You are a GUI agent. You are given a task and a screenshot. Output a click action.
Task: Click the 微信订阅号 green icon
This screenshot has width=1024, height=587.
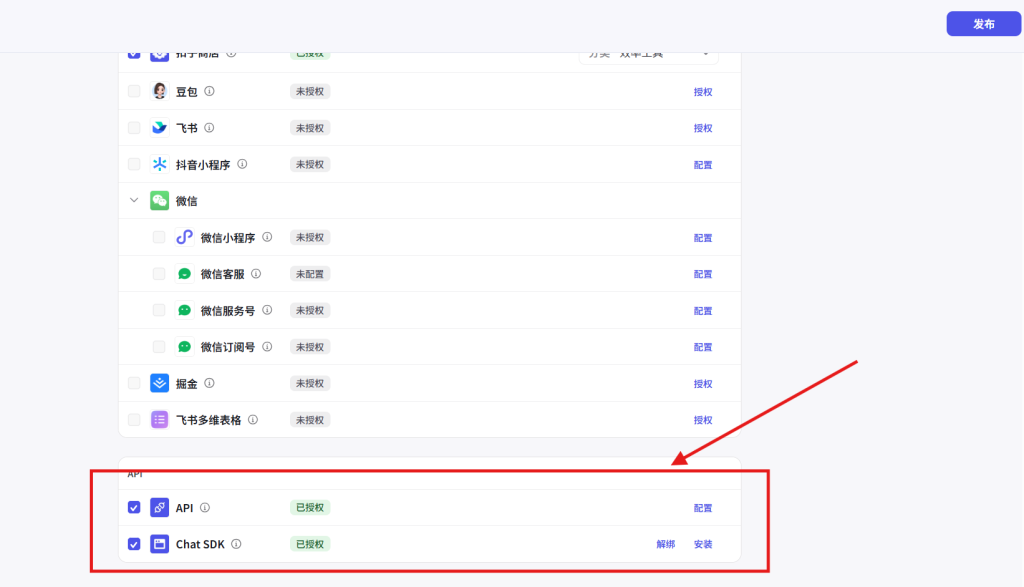point(184,347)
